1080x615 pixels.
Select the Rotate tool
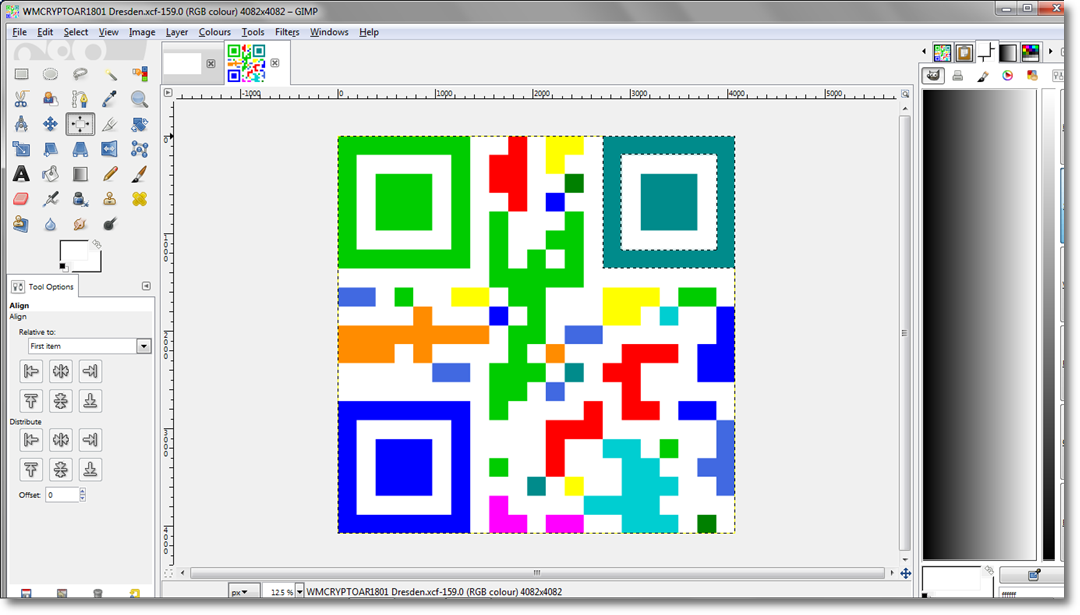[x=139, y=124]
